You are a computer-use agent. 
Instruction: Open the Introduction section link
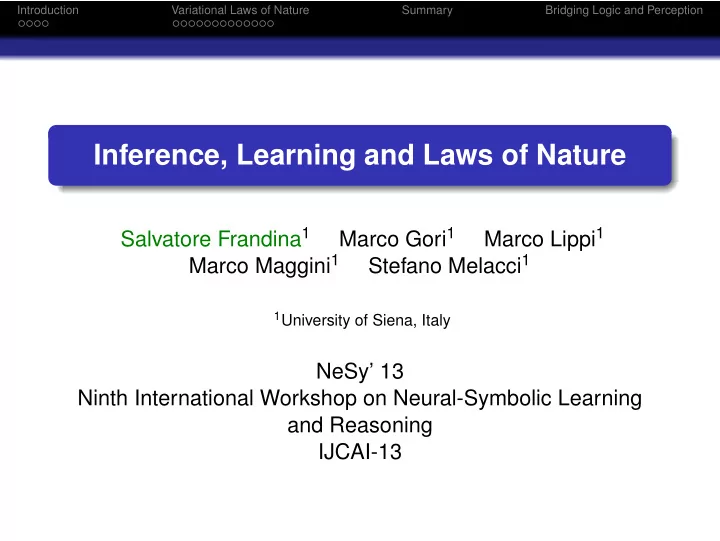(48, 10)
